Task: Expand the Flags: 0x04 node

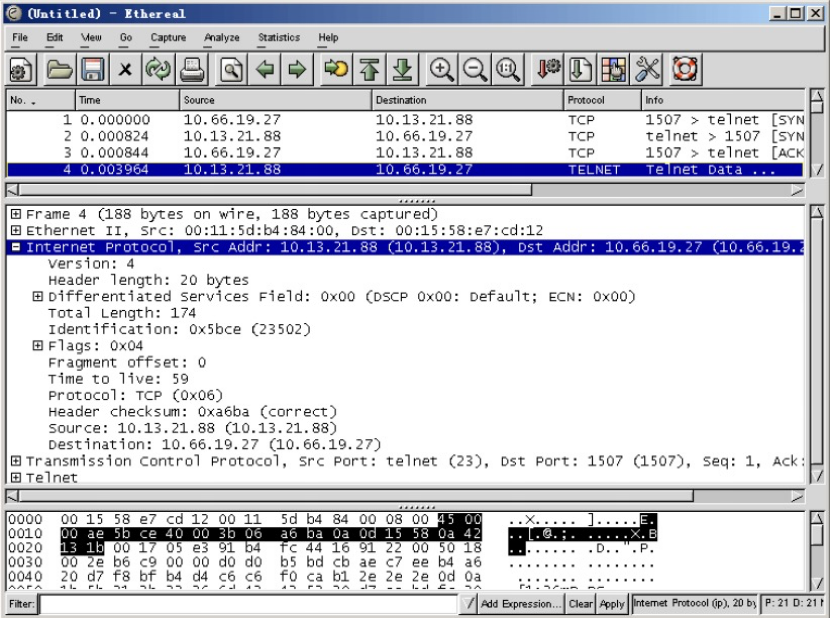Action: click(x=38, y=345)
